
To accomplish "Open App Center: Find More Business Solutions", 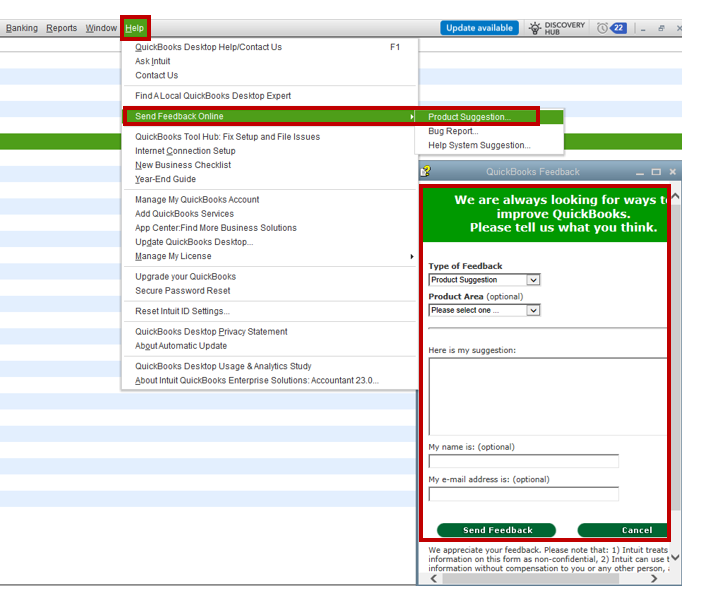I will tap(270, 228).
